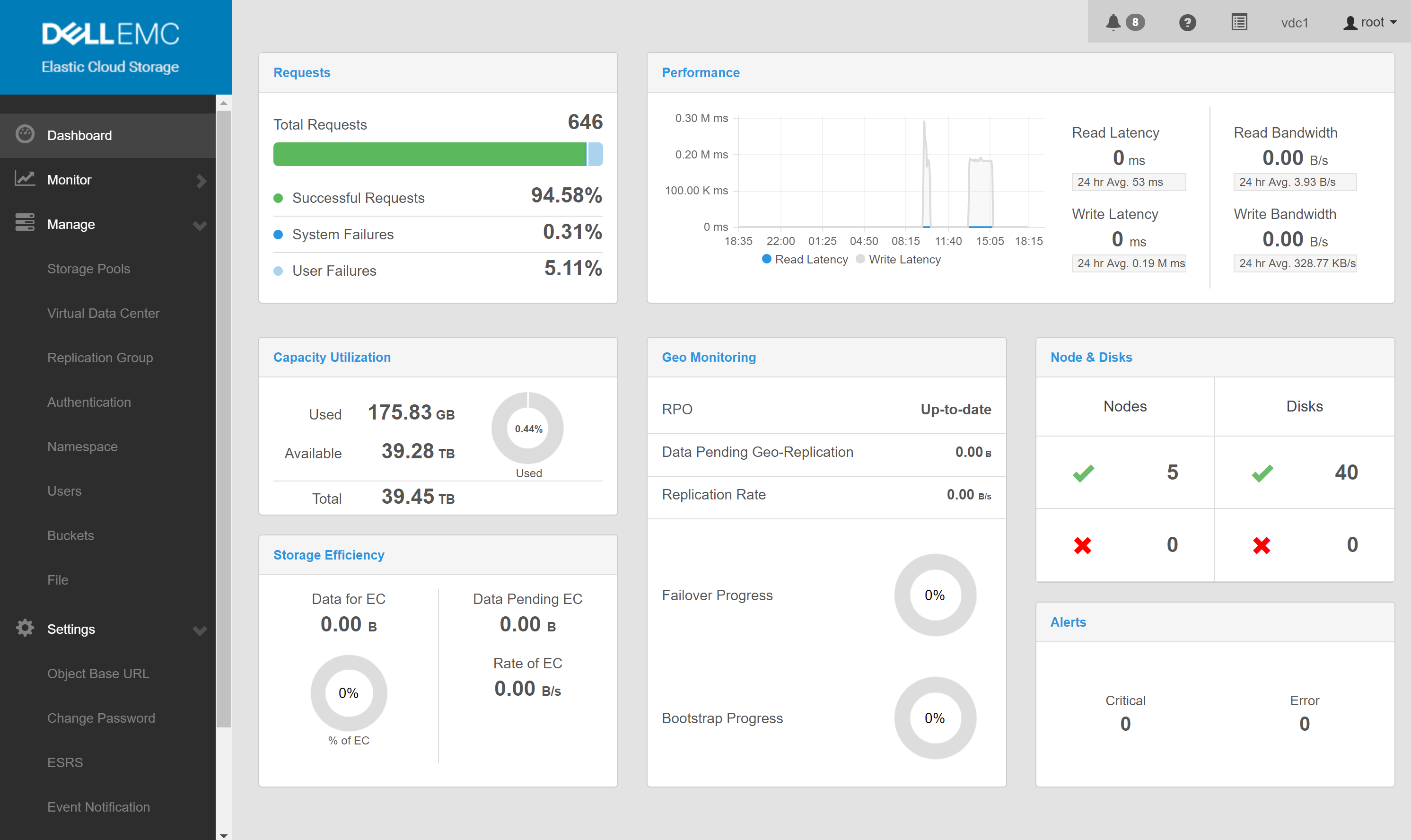Open the Alerts panel link
The image size is (1411, 840).
[1068, 622]
